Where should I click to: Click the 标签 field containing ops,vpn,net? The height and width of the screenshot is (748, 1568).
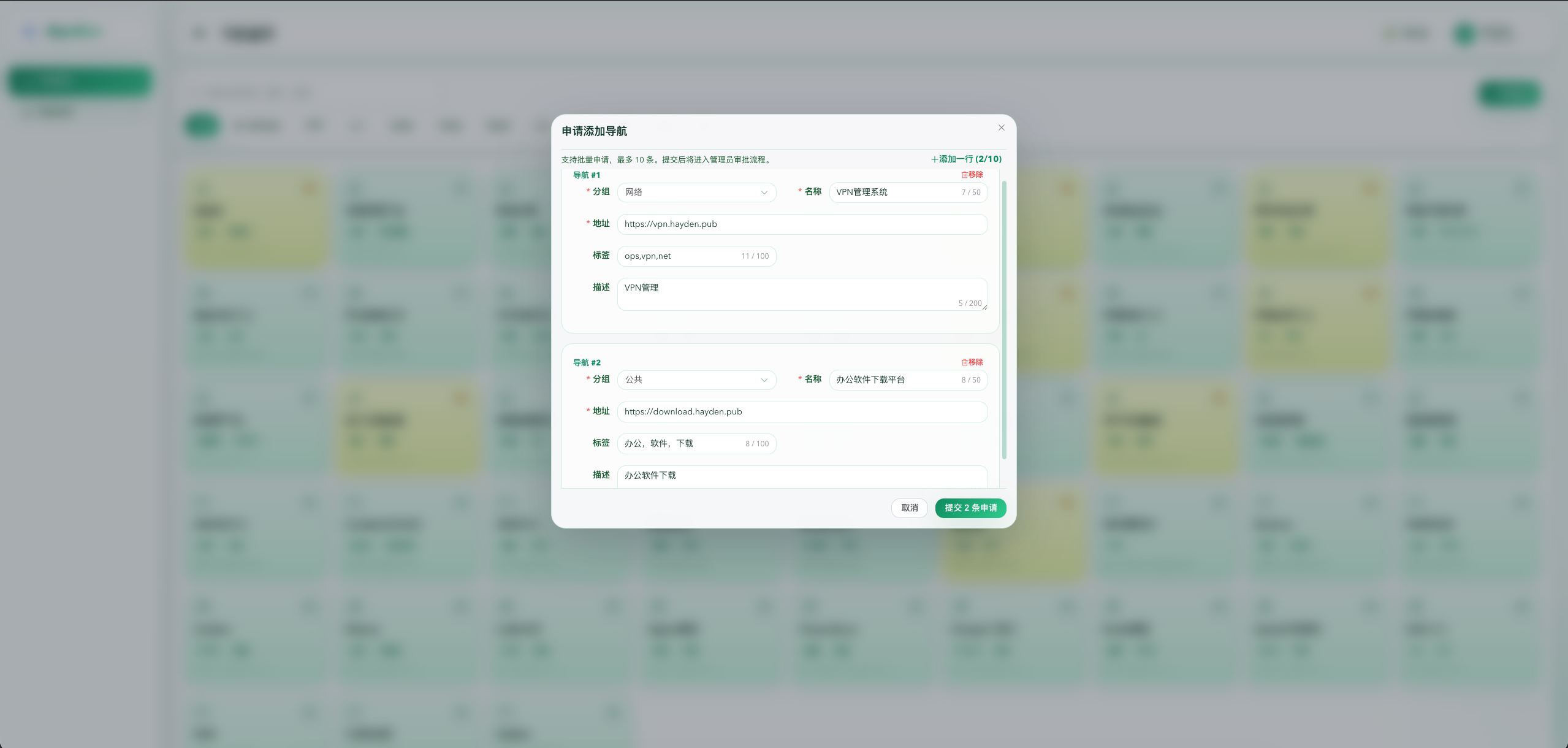click(680, 256)
